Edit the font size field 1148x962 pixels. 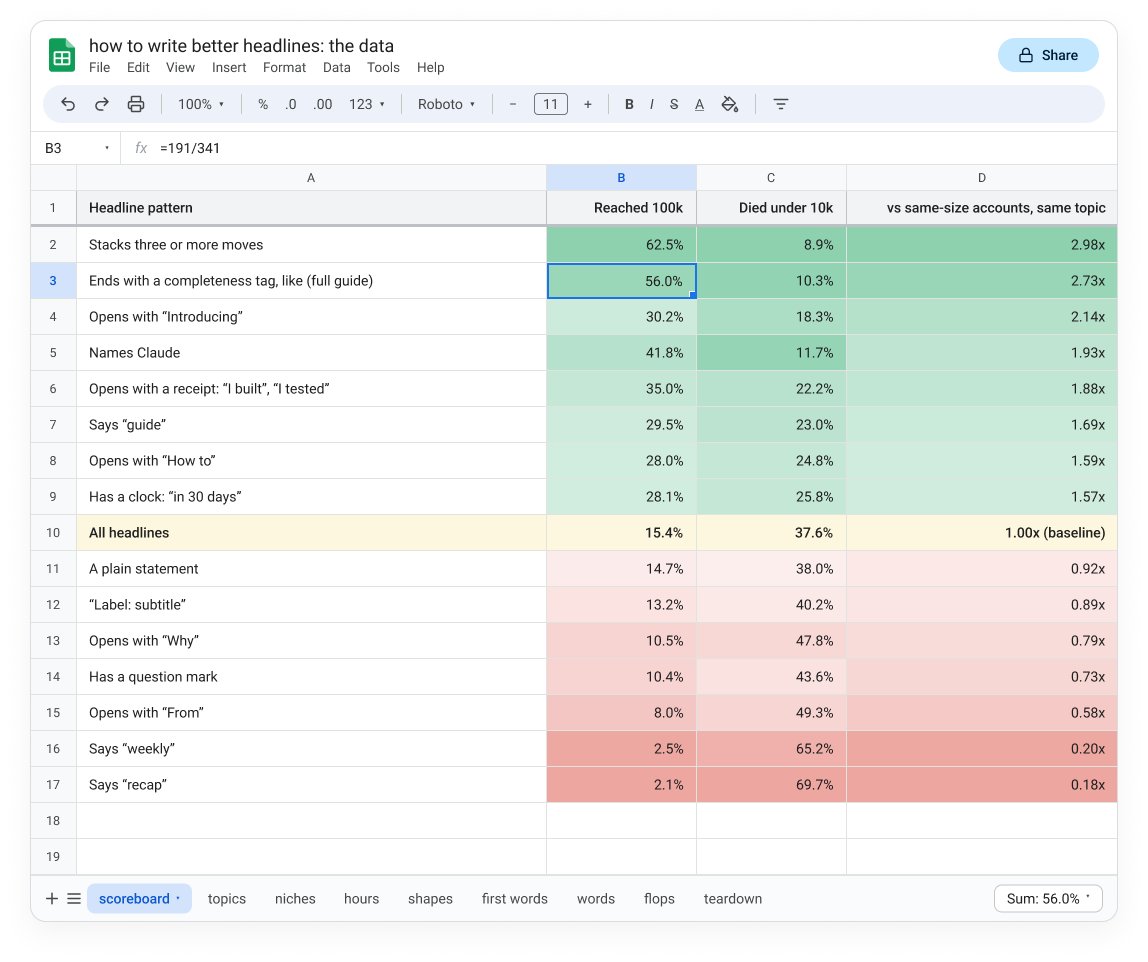pyautogui.click(x=551, y=104)
